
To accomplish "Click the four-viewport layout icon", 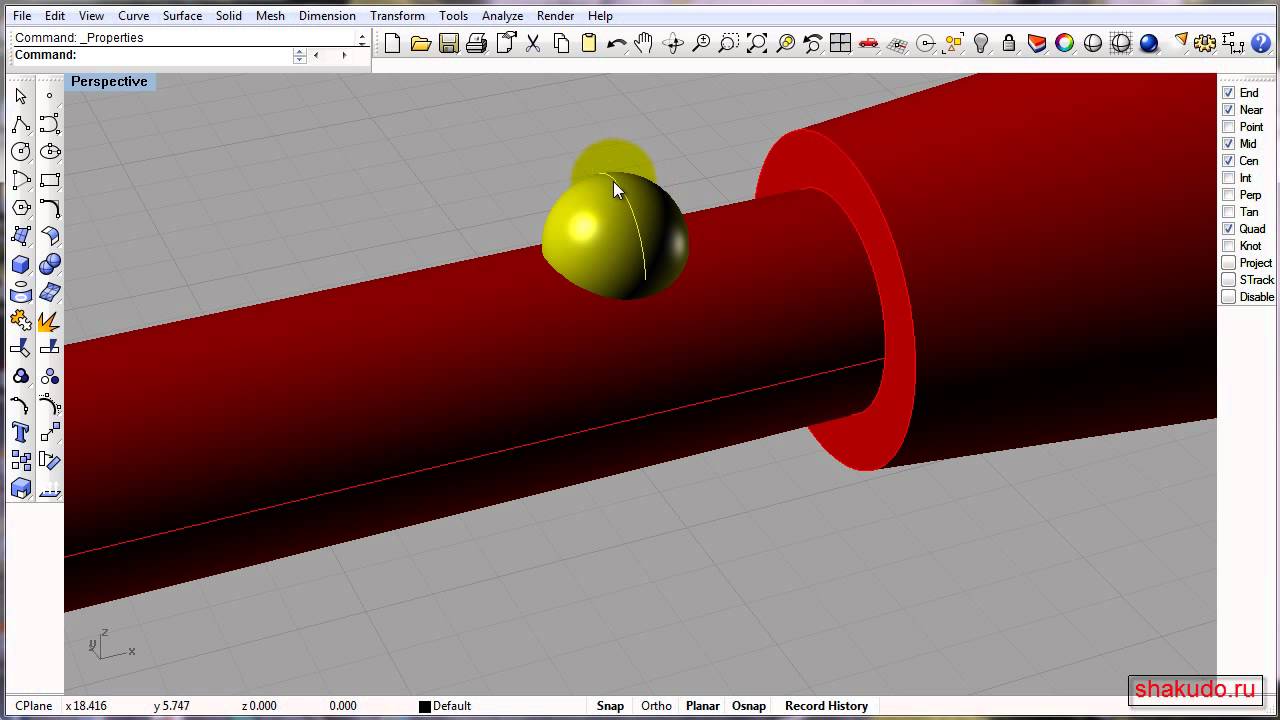I will [x=841, y=43].
